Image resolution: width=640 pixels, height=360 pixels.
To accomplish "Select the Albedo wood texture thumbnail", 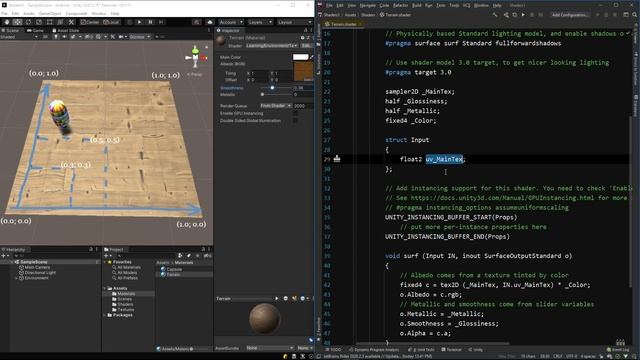I will [x=304, y=71].
